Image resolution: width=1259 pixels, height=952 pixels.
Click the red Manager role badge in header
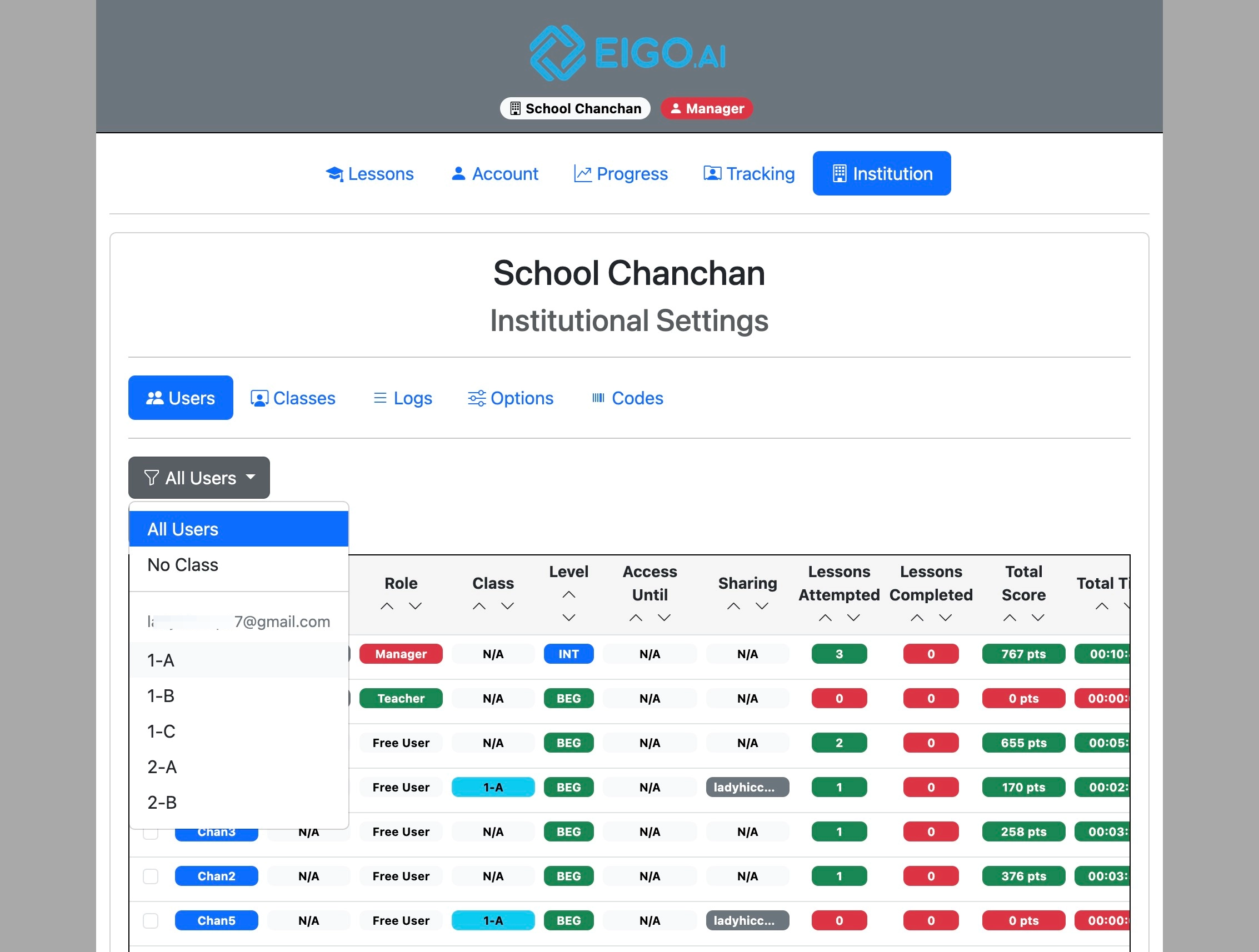point(706,108)
